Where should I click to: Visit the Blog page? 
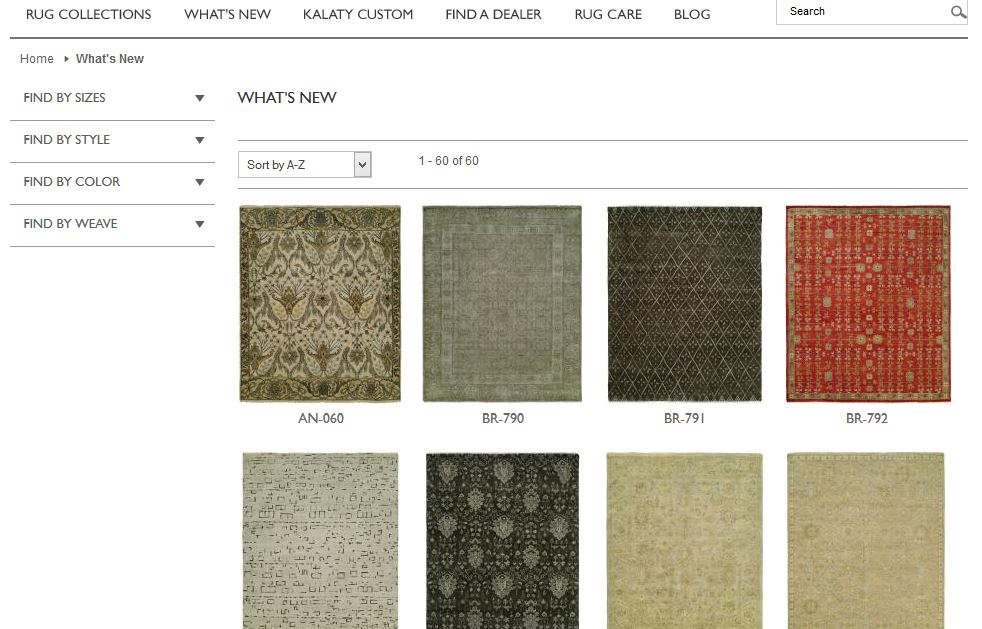click(692, 14)
